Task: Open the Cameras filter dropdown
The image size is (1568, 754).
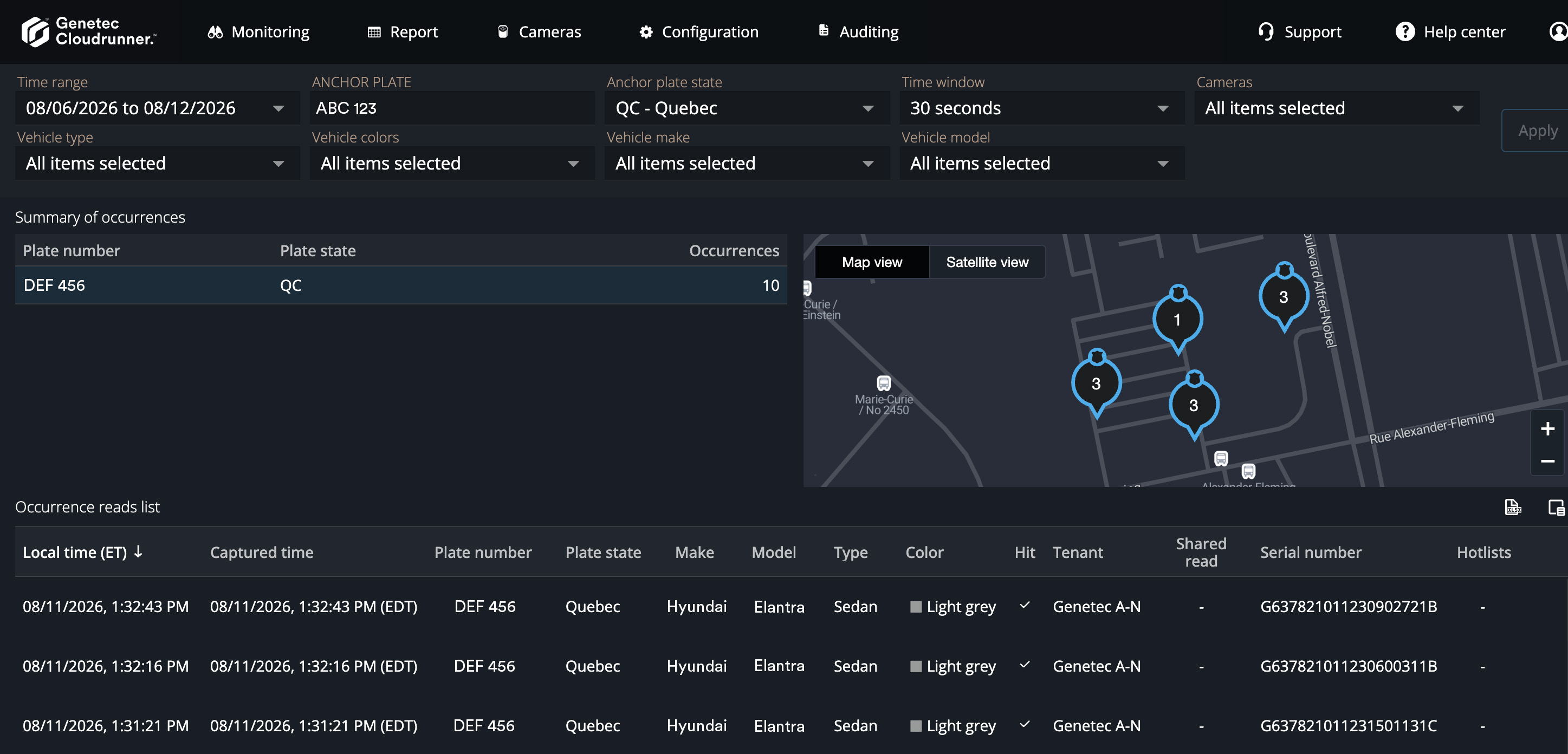Action: point(1336,108)
